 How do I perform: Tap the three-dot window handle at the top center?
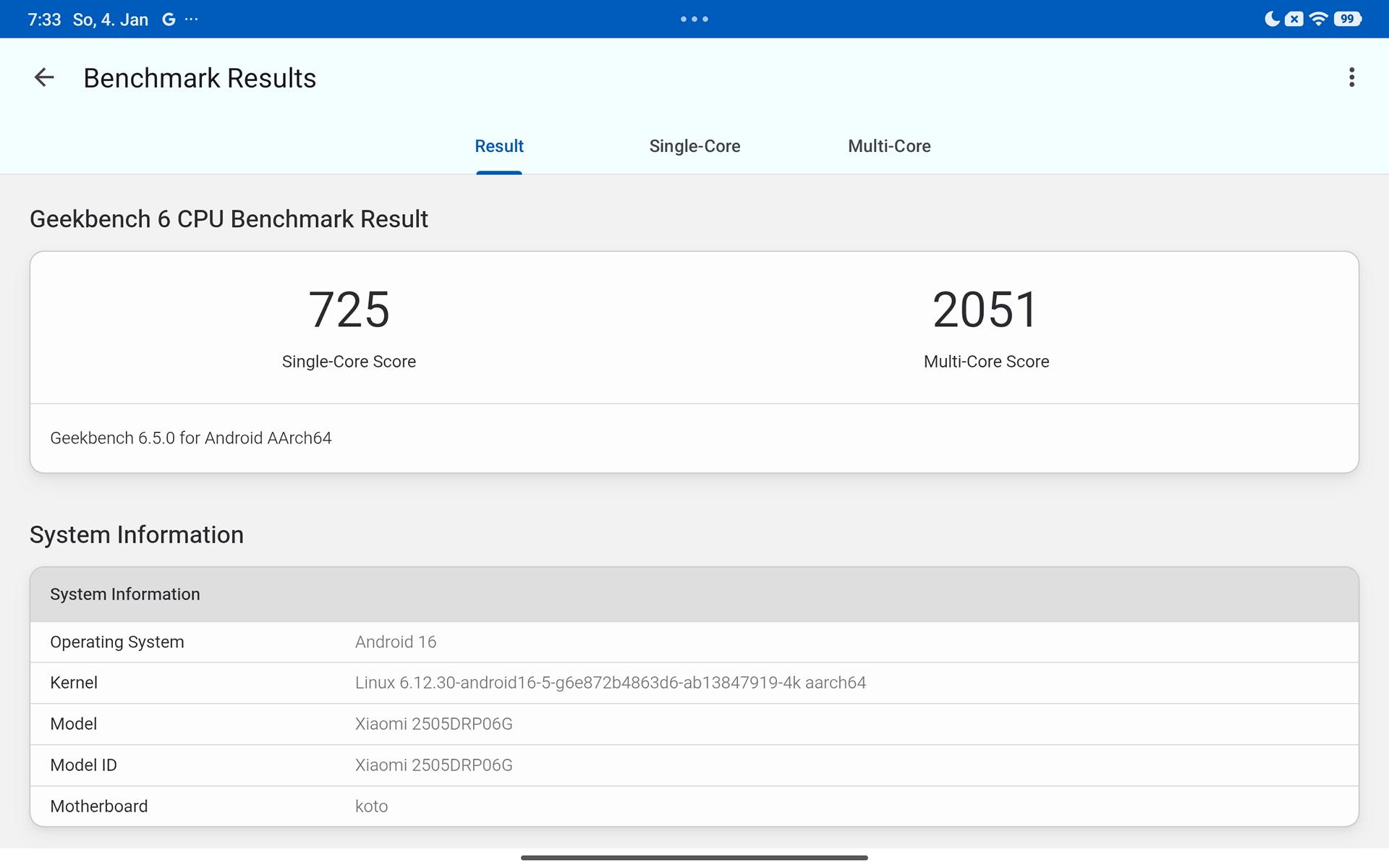coord(694,20)
